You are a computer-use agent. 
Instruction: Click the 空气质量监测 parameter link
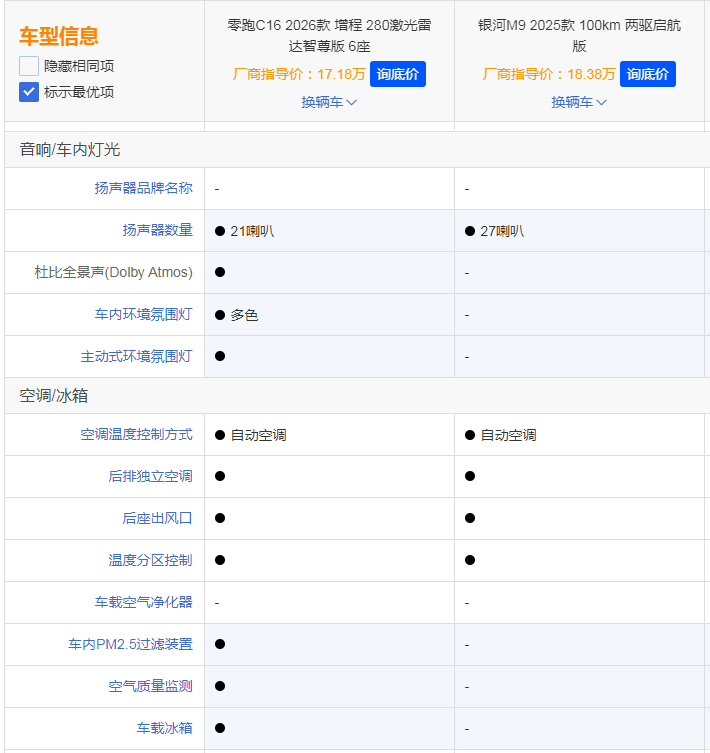(x=150, y=686)
